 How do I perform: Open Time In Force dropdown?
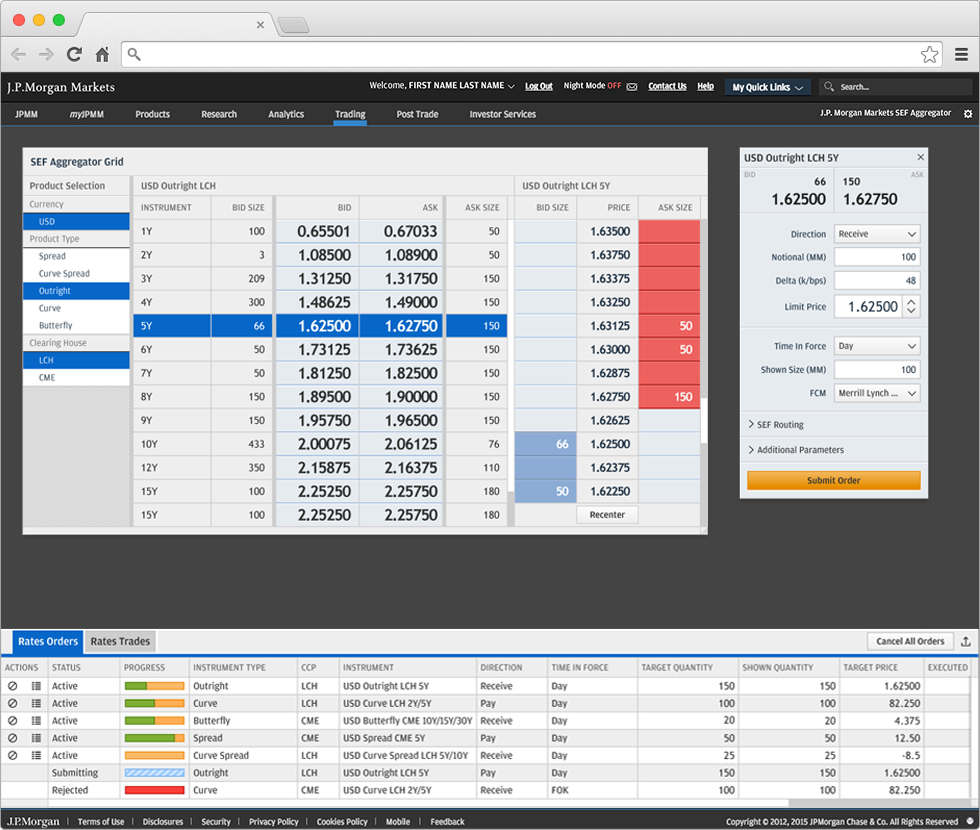pos(877,346)
